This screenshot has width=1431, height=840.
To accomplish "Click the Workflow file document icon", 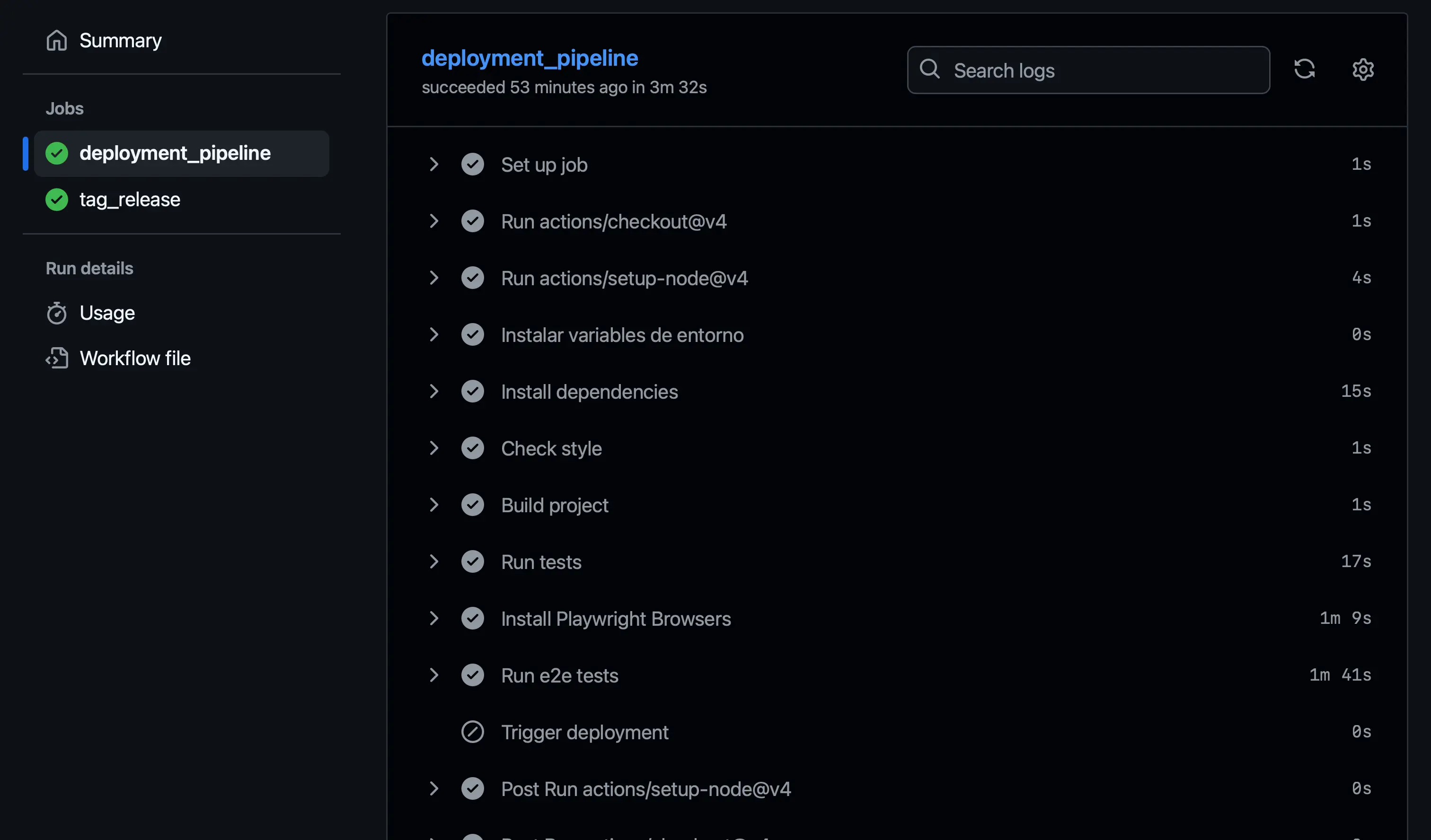I will click(x=56, y=358).
